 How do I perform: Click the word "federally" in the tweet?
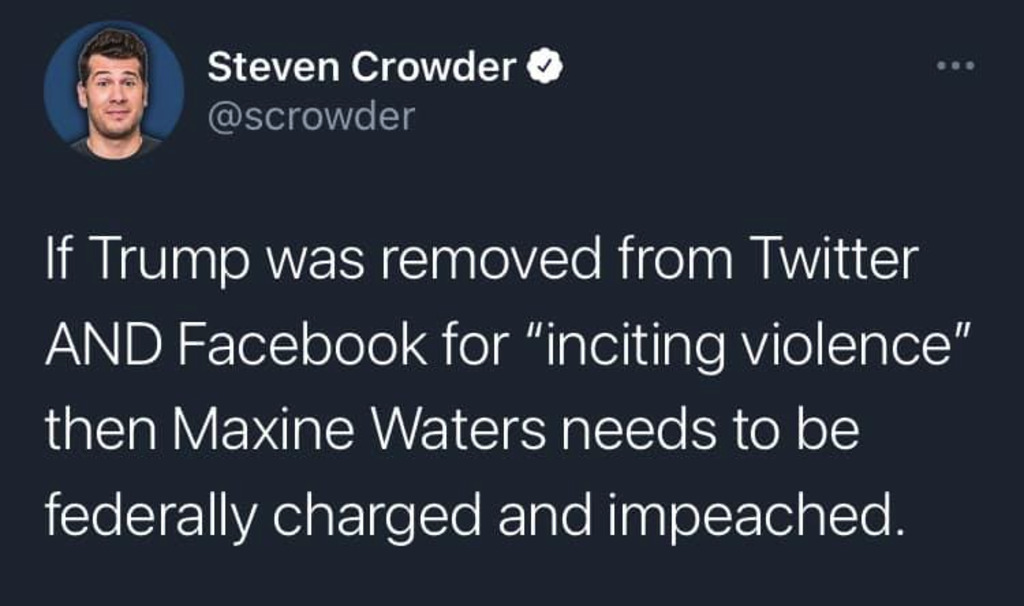[x=147, y=515]
